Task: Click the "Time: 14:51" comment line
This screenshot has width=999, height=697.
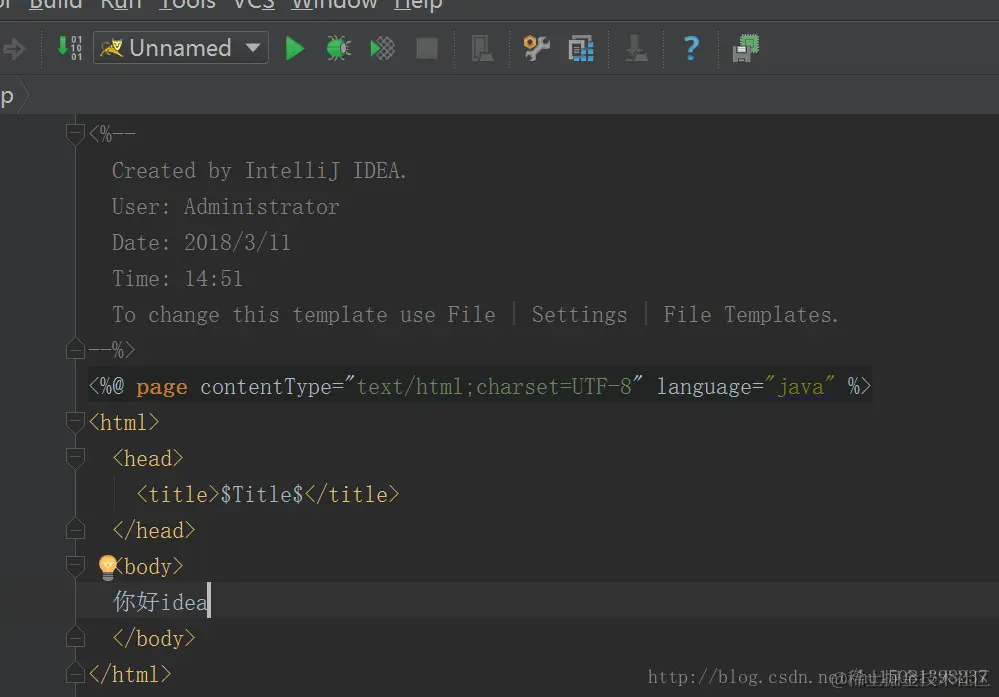Action: click(x=177, y=278)
